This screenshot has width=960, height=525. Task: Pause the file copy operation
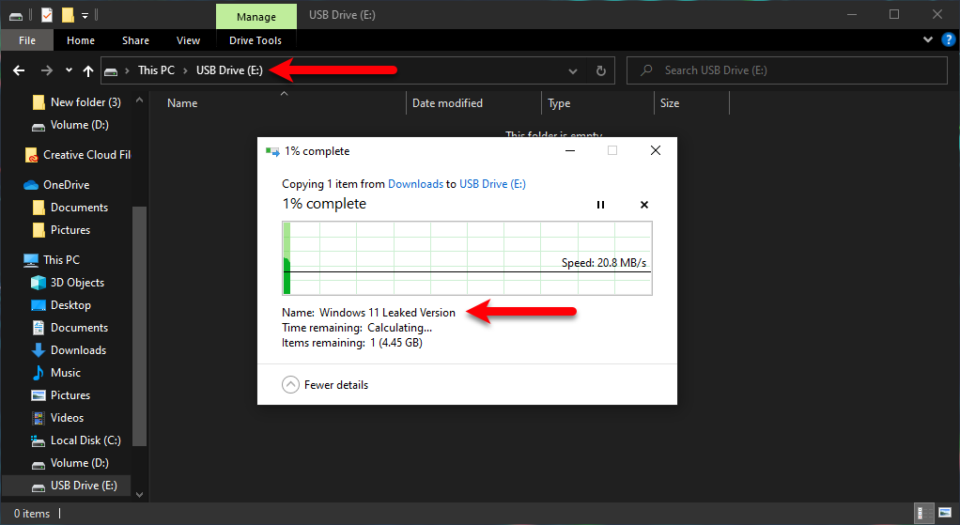601,205
